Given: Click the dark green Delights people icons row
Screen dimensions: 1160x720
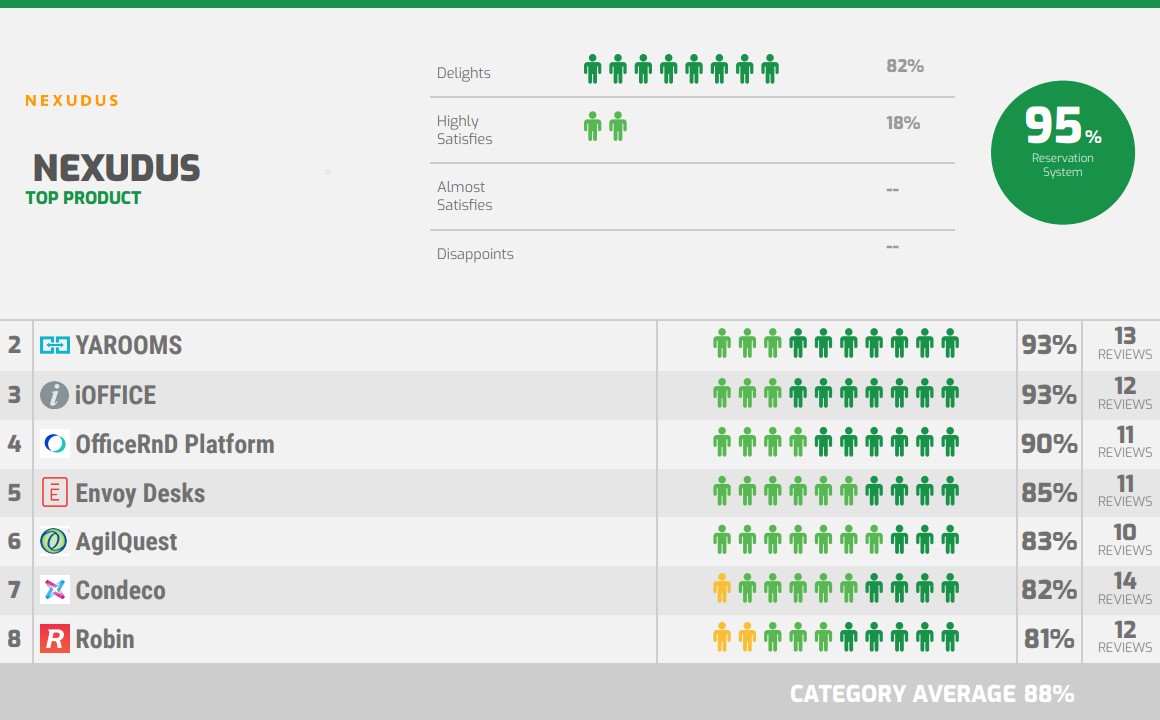Looking at the screenshot, I should (x=681, y=69).
